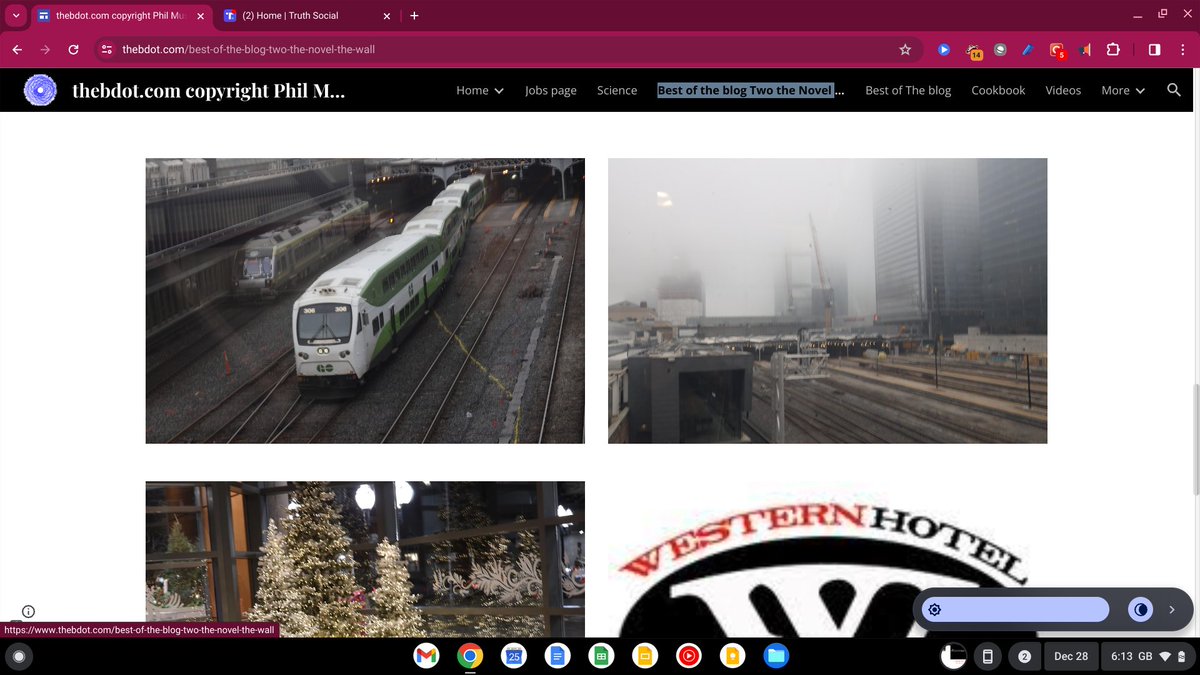1200x675 pixels.
Task: Open the Western Hotel logo image
Action: pyautogui.click(x=827, y=559)
